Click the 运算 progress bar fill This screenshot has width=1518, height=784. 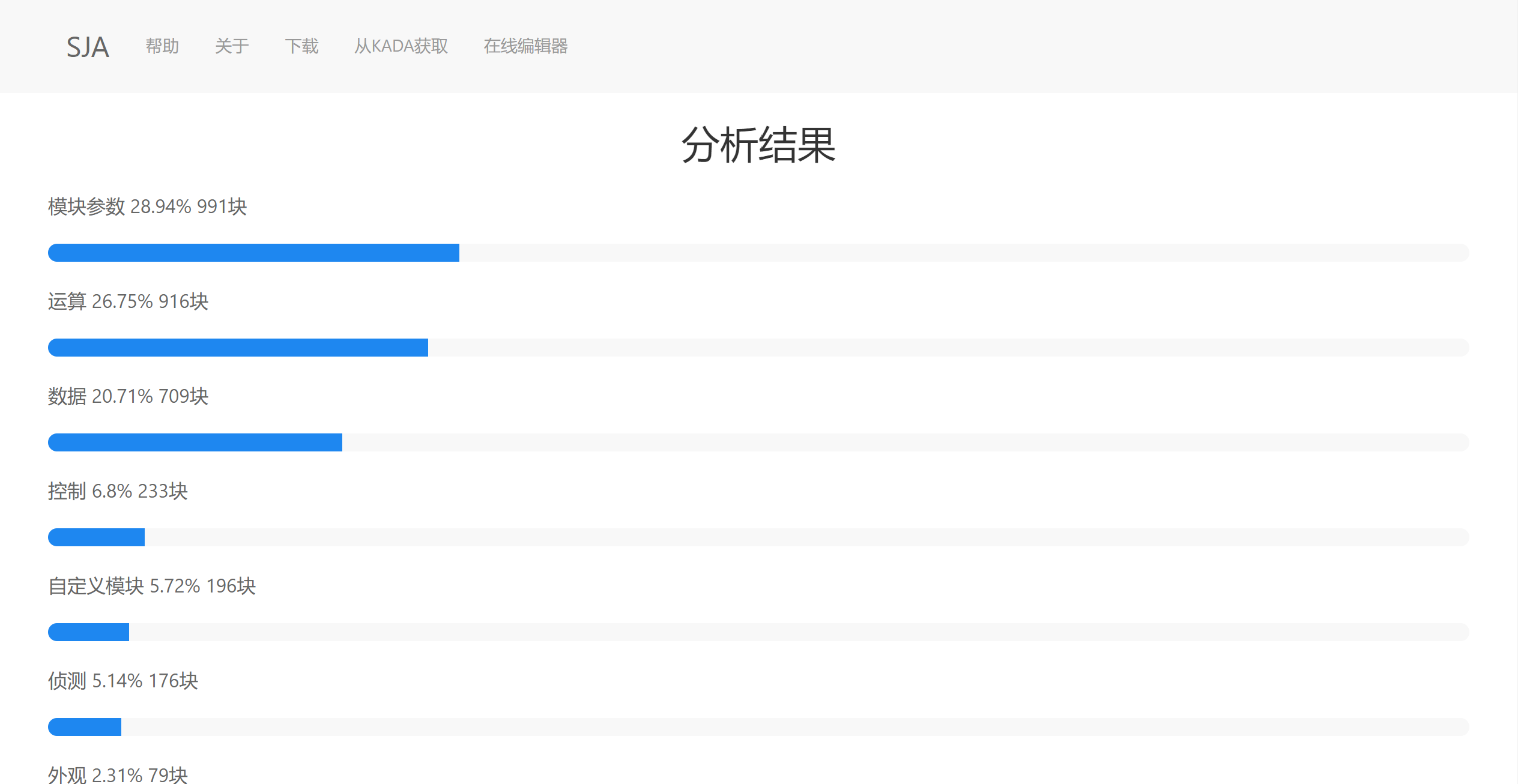[238, 348]
